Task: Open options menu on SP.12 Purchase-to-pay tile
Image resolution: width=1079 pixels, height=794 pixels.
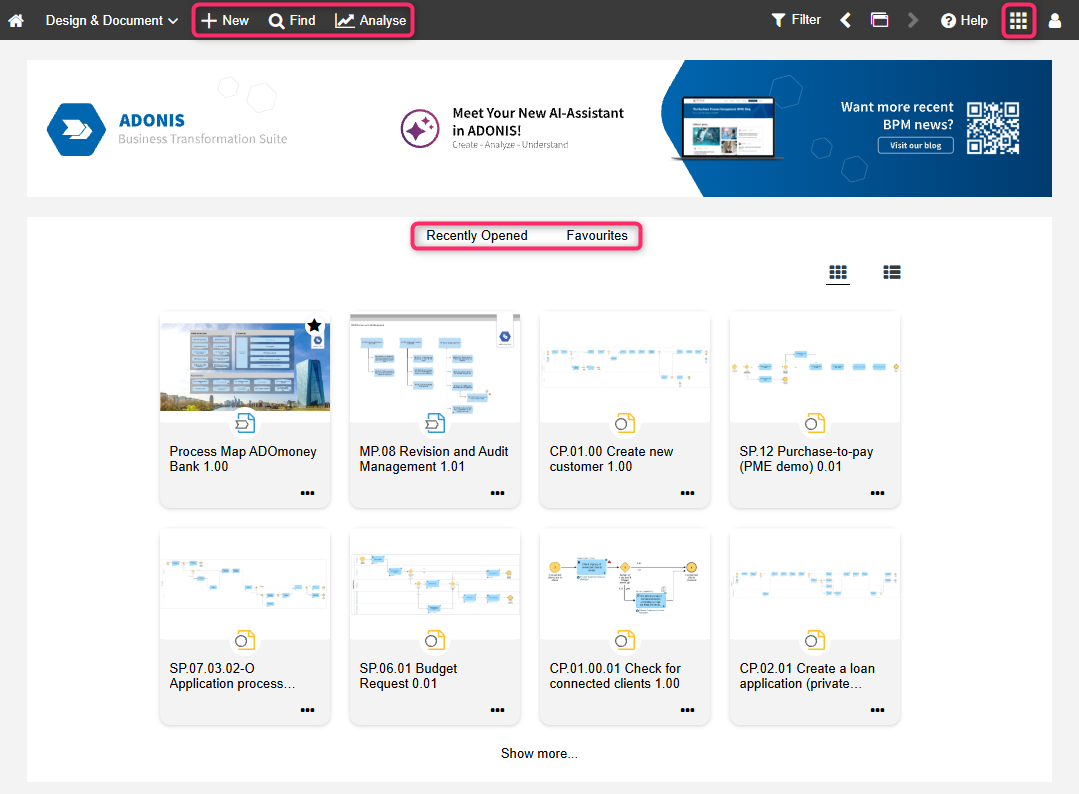Action: [877, 492]
